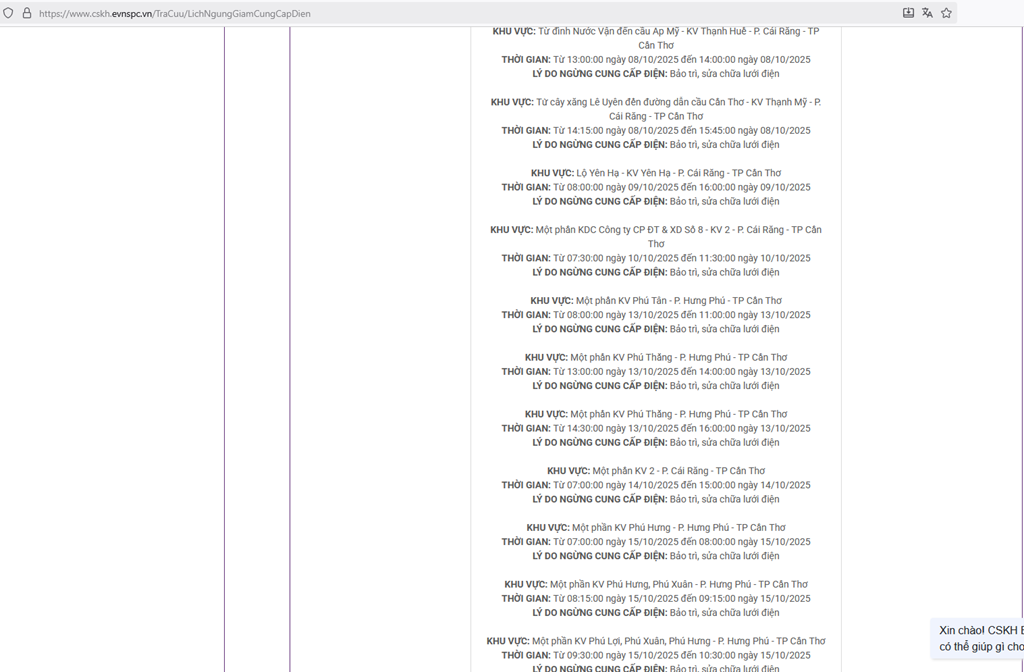Select 'Một phần KV 2 - P. Cái Răng' line

[656, 471]
